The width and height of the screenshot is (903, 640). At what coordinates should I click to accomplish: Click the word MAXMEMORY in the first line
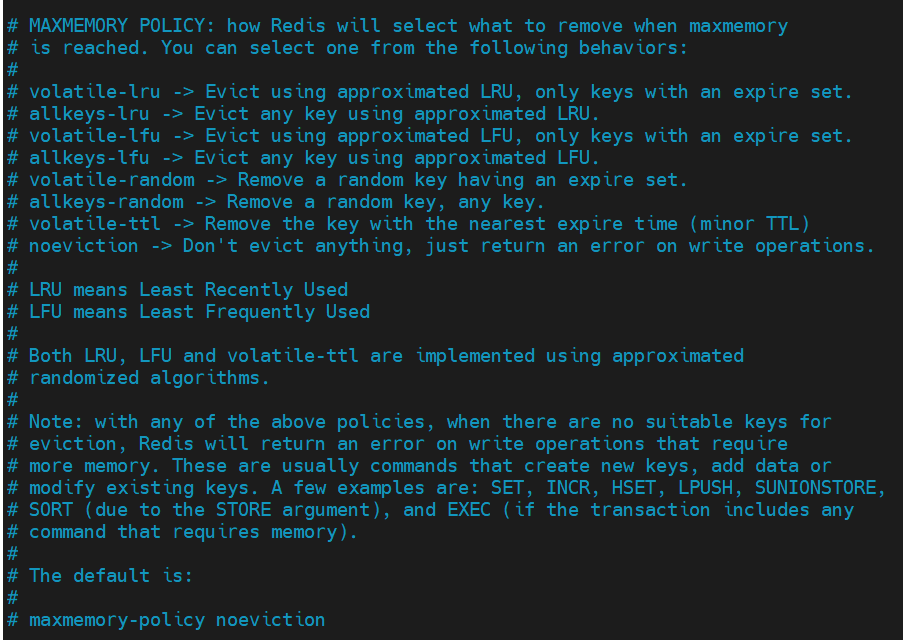(78, 26)
